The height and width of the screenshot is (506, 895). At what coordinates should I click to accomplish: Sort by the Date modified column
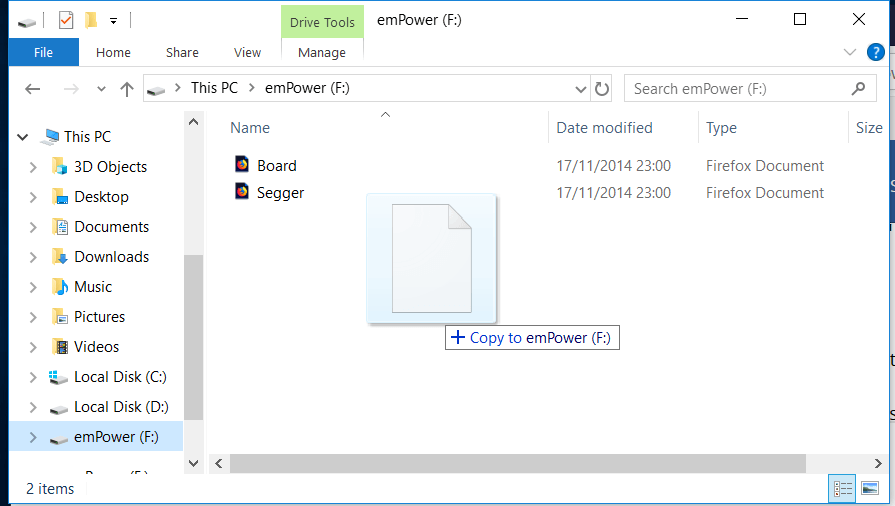pyautogui.click(x=604, y=128)
